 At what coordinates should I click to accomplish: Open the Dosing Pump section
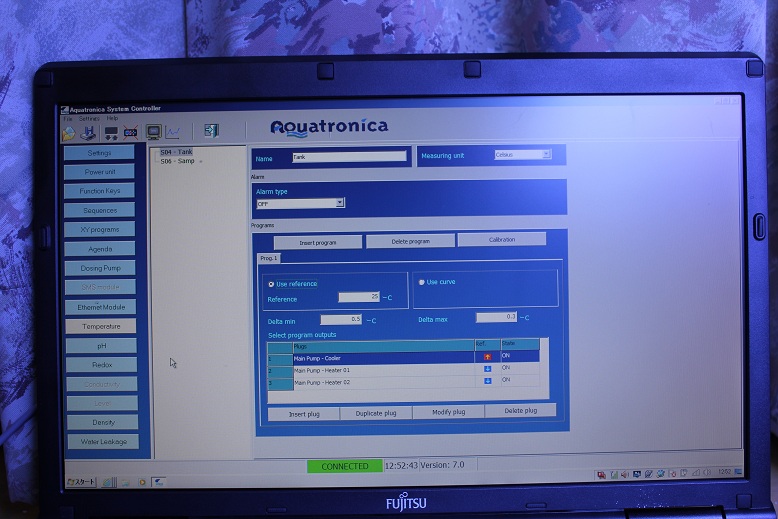[100, 268]
